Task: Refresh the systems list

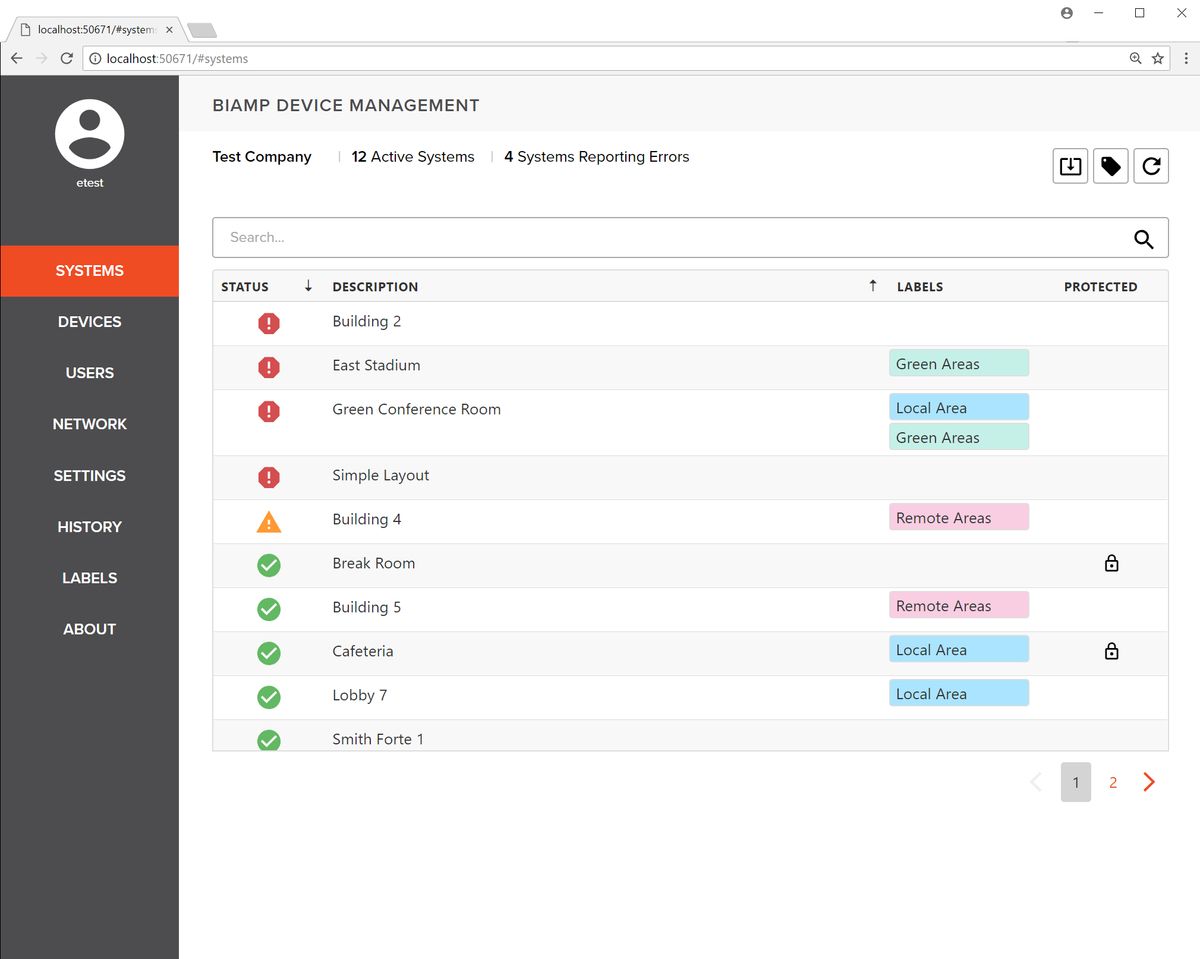Action: click(x=1151, y=166)
